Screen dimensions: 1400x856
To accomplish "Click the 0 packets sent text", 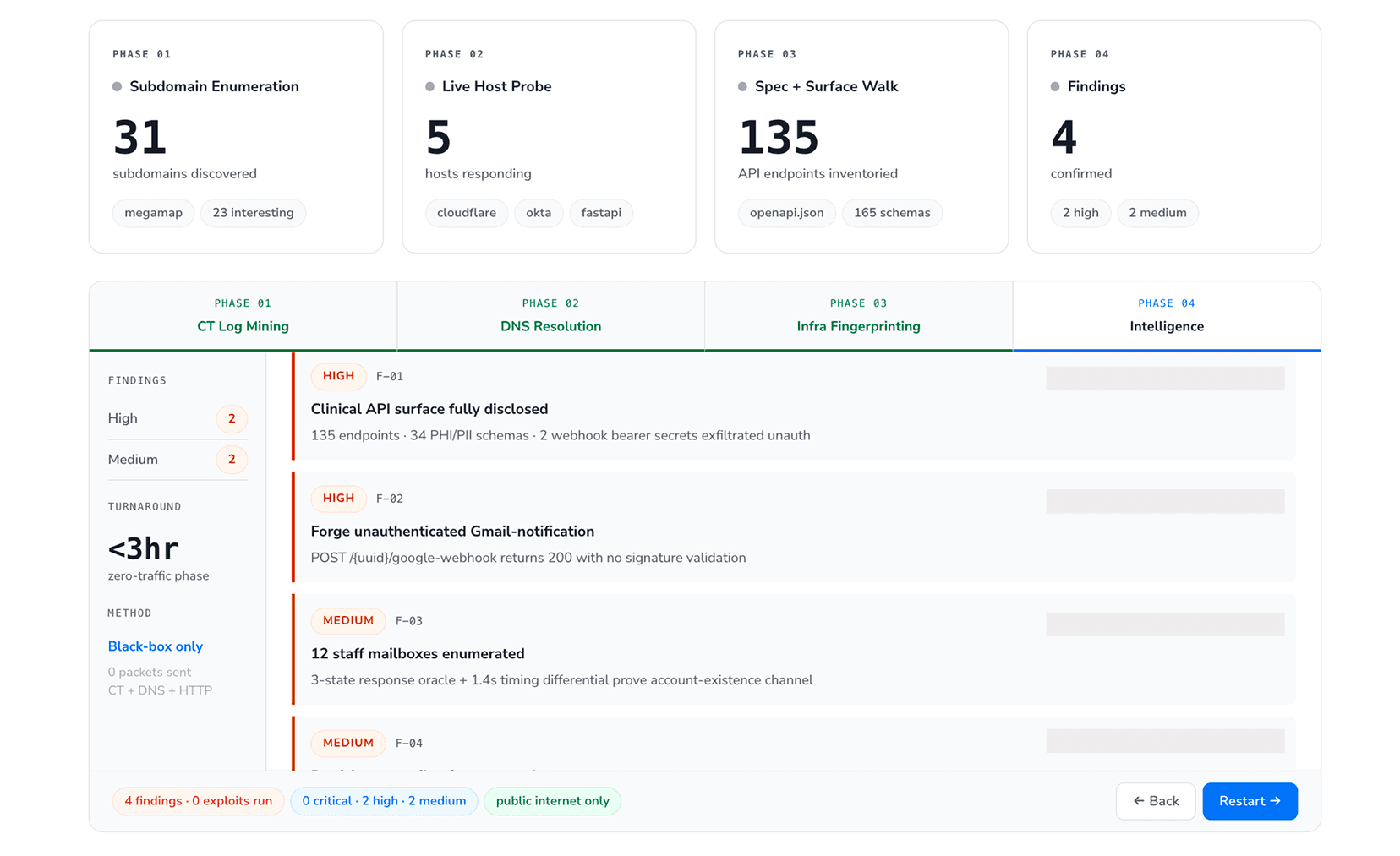I will pyautogui.click(x=150, y=673).
